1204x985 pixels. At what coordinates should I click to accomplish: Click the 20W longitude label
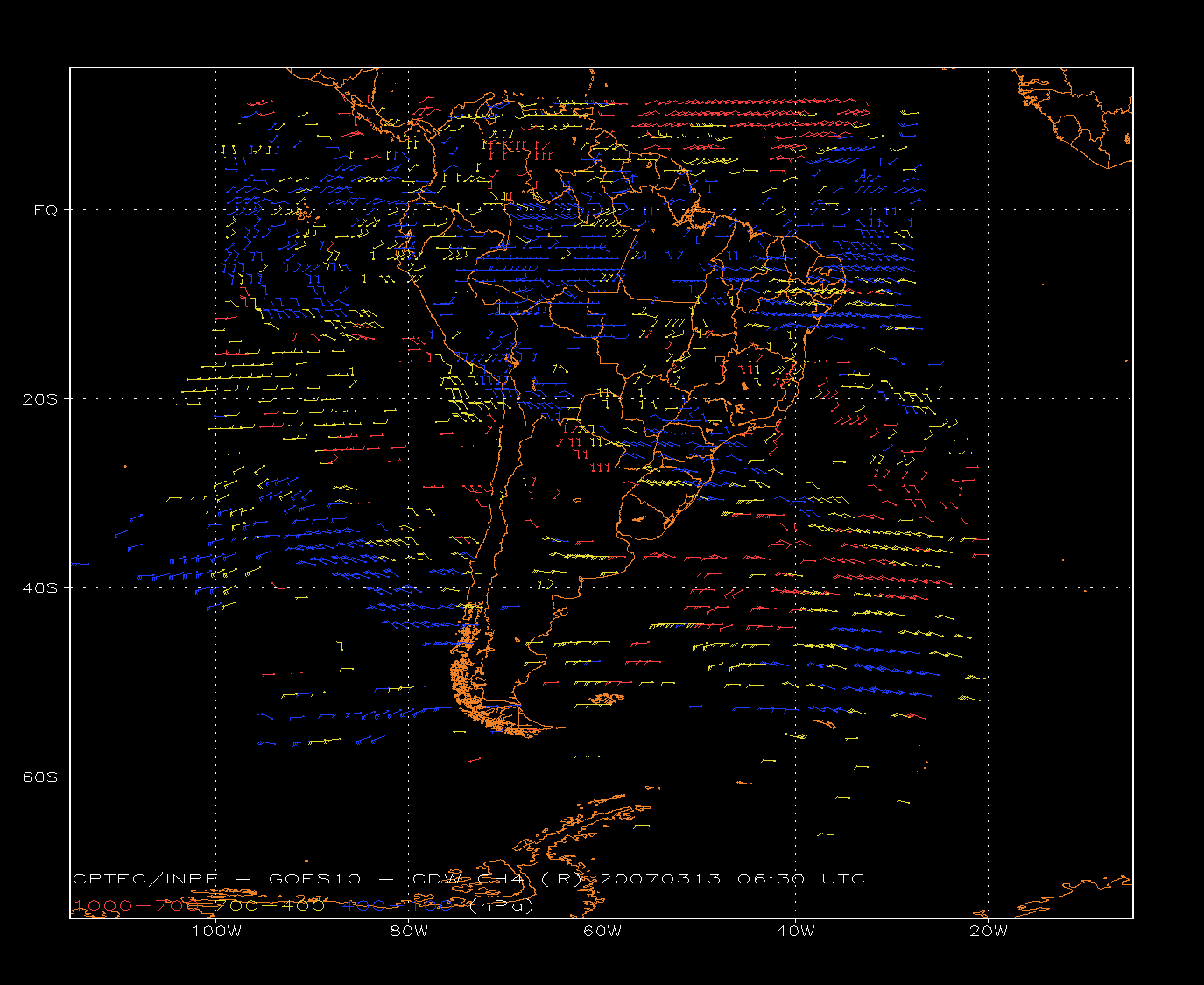989,931
